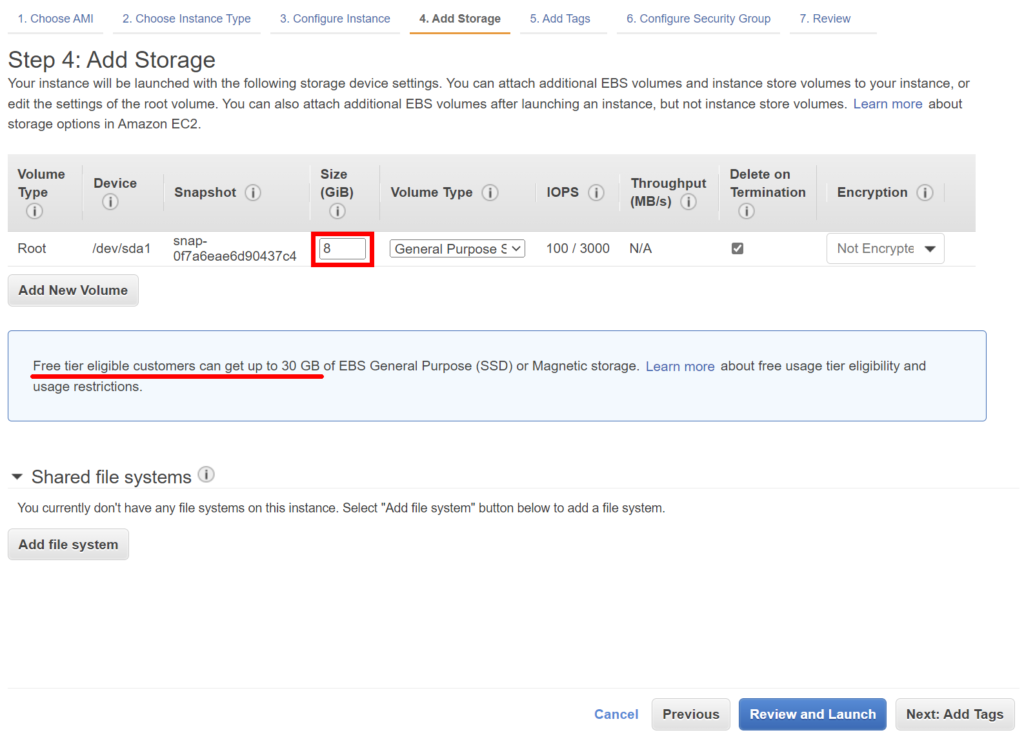Click the Add New Volume button
Screen dimensions: 1024x735
(73, 290)
